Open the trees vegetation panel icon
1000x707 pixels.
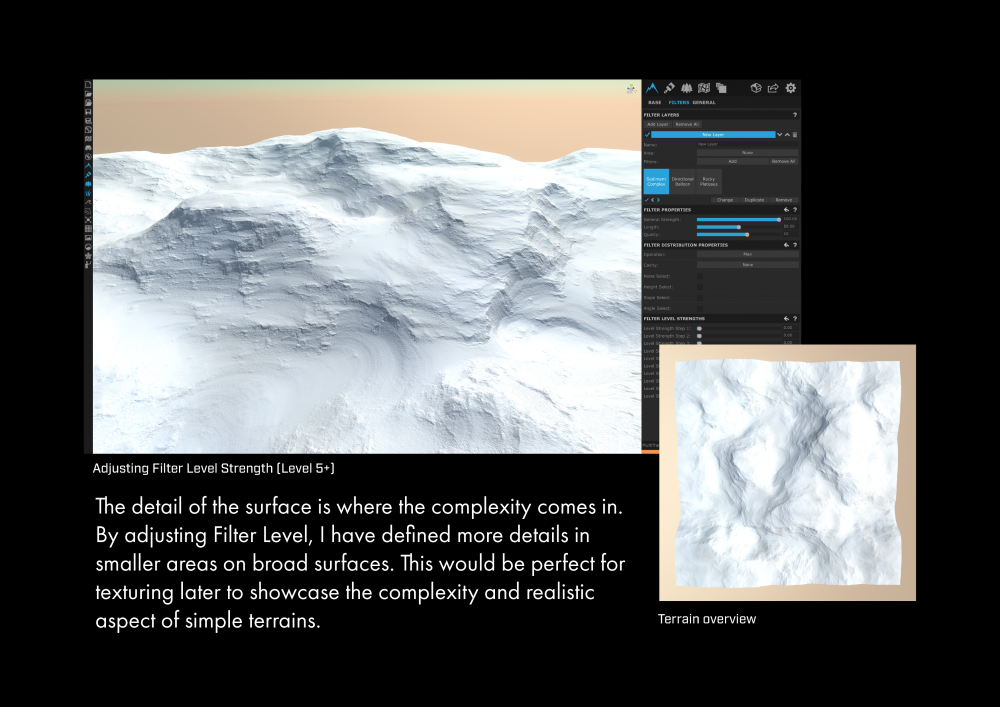pos(686,88)
